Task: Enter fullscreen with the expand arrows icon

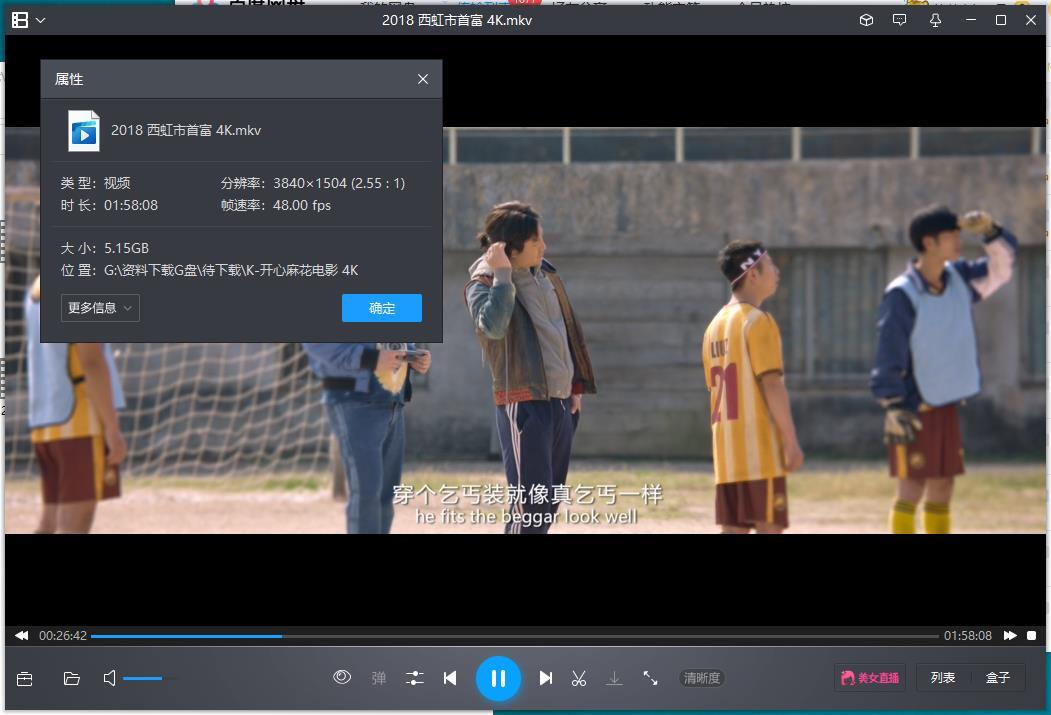Action: coord(650,678)
